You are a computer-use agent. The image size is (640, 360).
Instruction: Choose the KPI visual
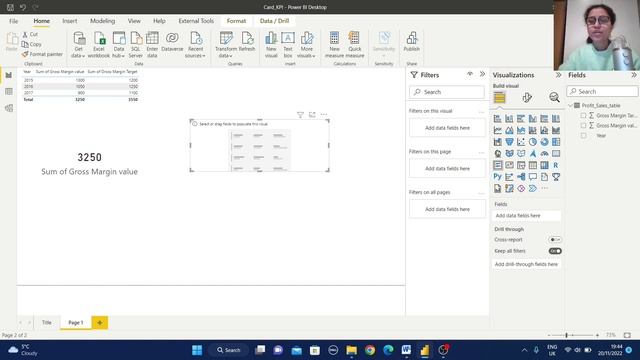click(x=509, y=165)
